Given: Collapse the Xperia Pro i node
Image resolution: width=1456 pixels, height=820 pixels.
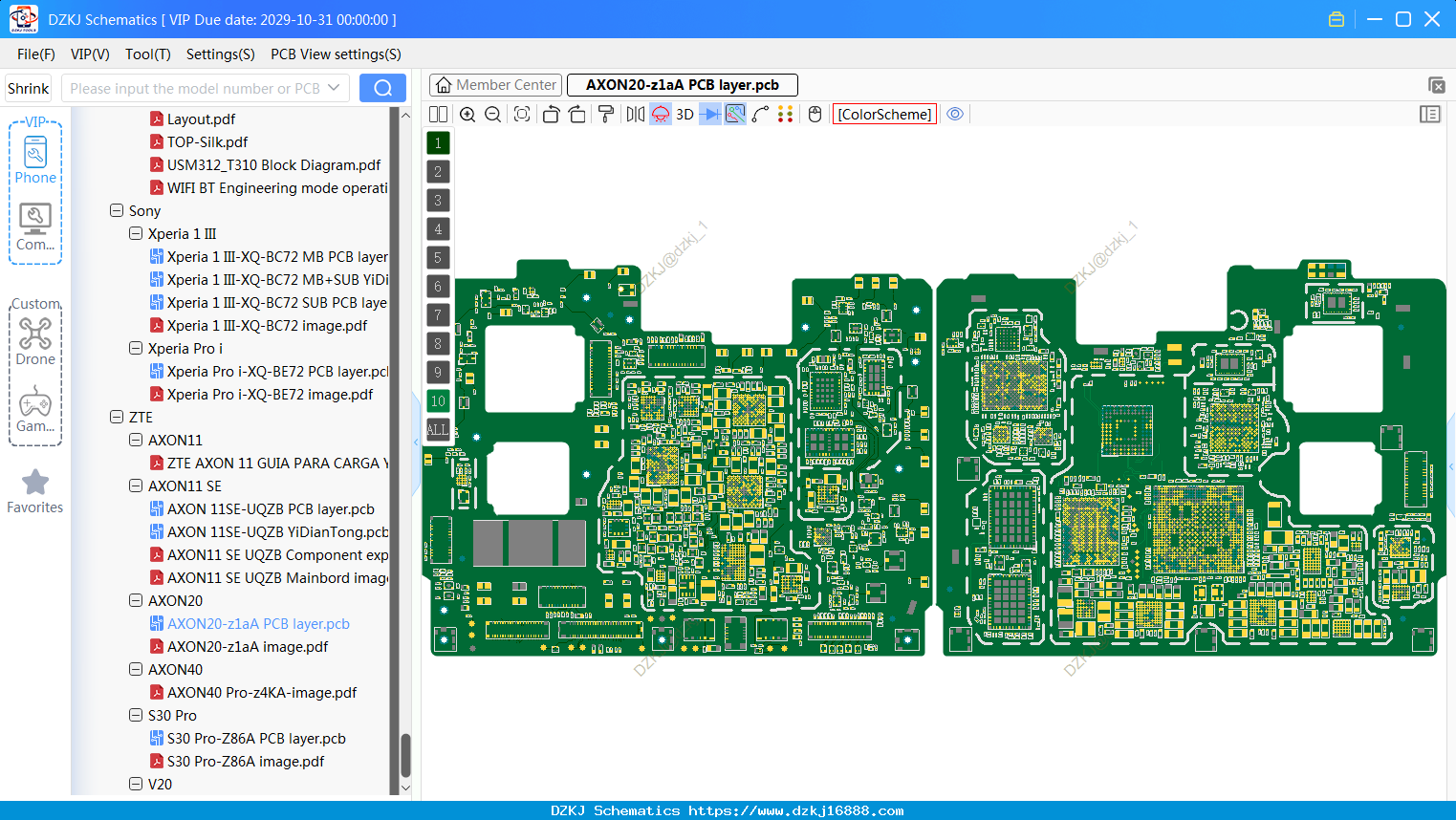Looking at the screenshot, I should [136, 348].
